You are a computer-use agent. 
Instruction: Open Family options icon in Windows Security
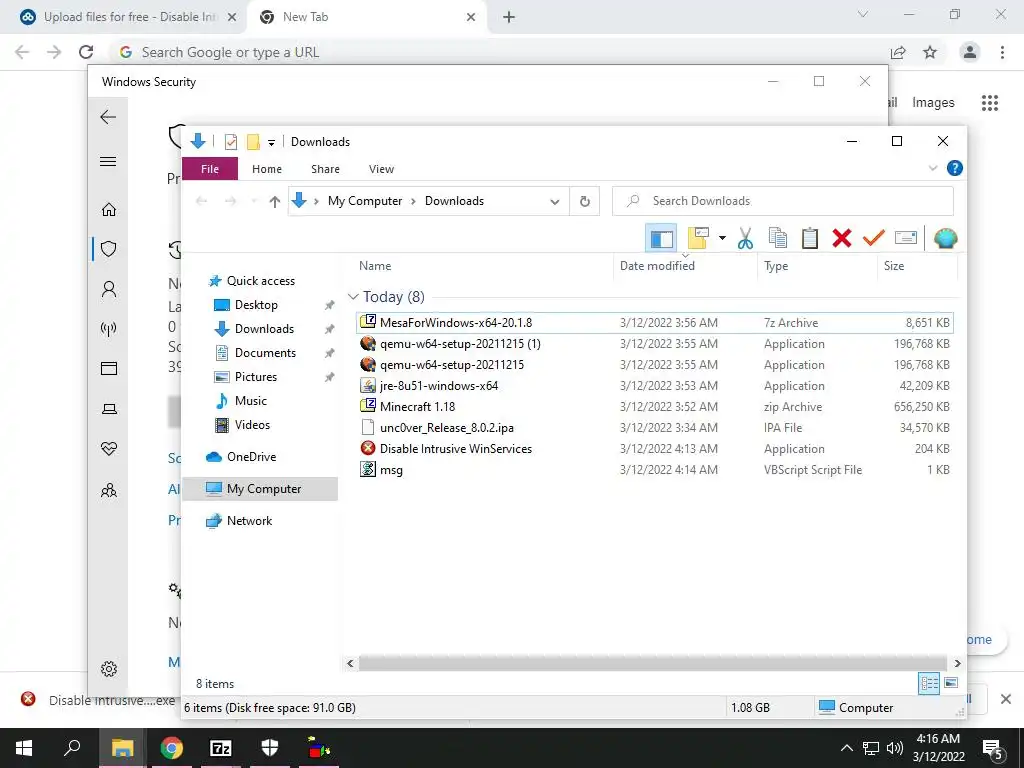click(108, 490)
